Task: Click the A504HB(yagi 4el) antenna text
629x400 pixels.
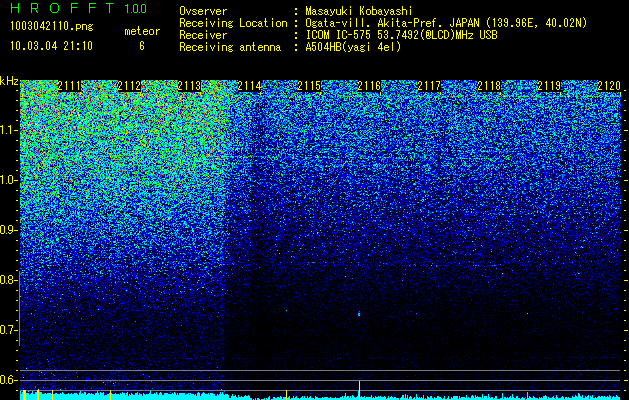Action: tap(353, 47)
